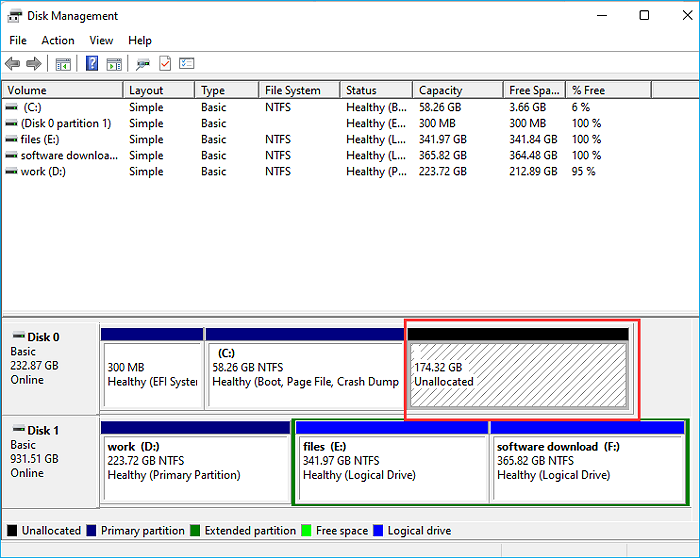Open the Action menu

[x=58, y=40]
